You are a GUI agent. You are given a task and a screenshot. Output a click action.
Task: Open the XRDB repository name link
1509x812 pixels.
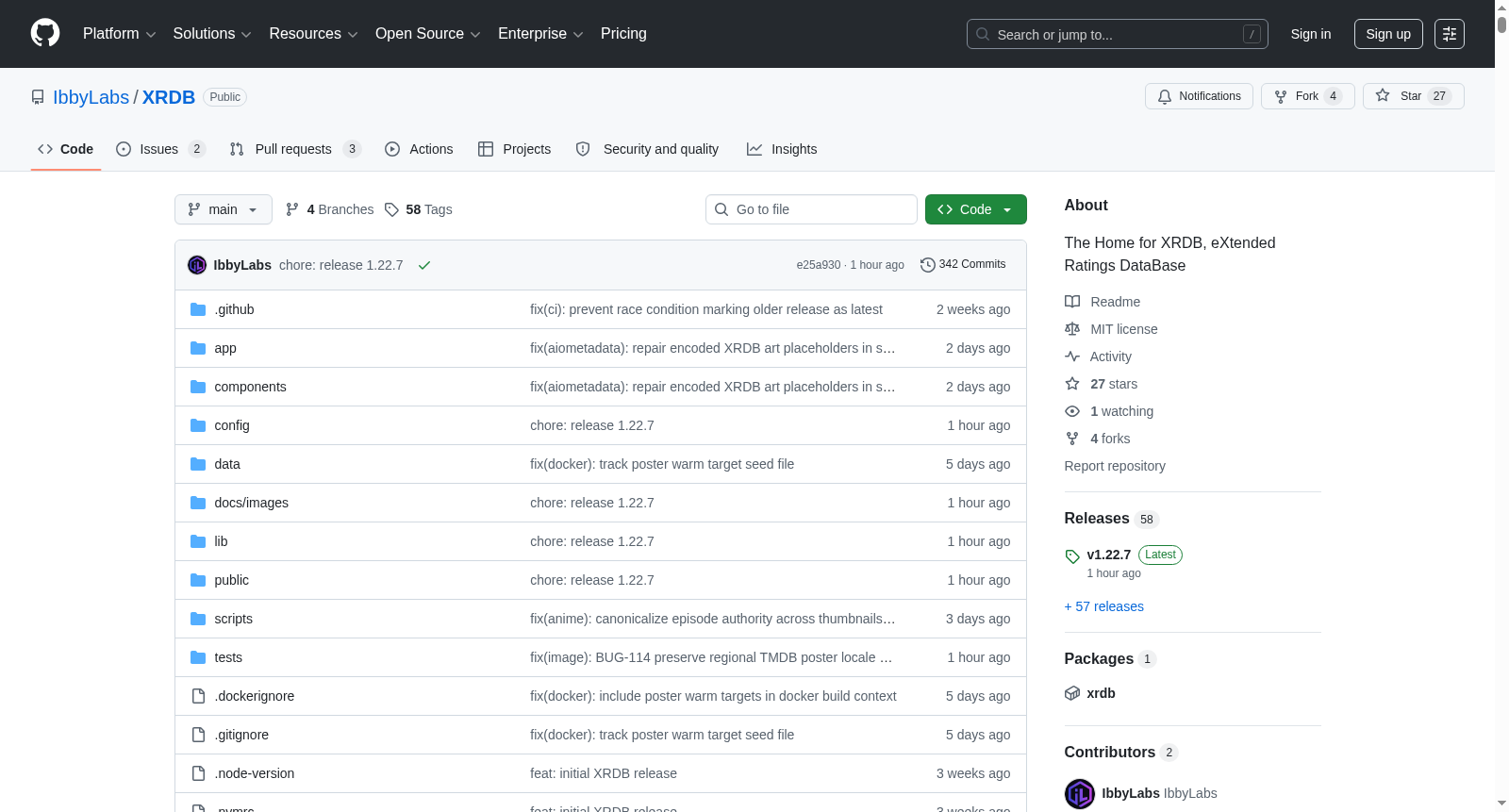169,97
